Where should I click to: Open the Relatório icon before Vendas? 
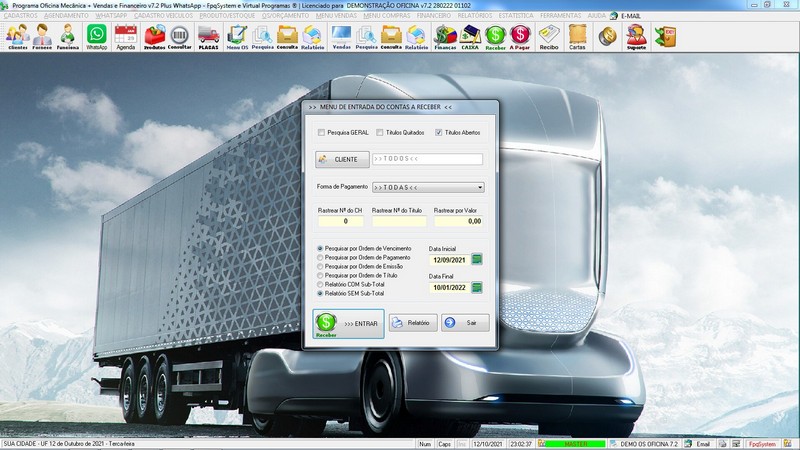312,37
